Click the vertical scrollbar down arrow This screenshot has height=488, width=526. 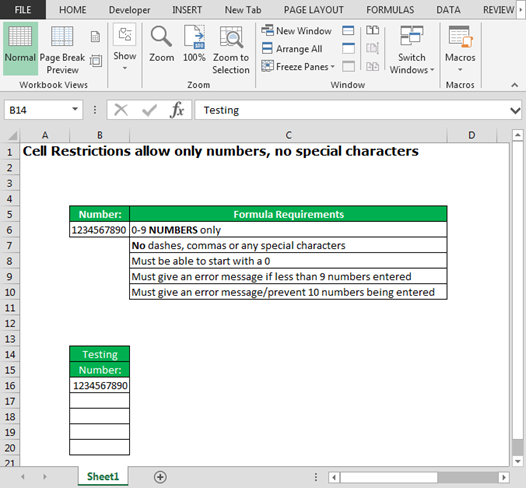click(x=518, y=461)
